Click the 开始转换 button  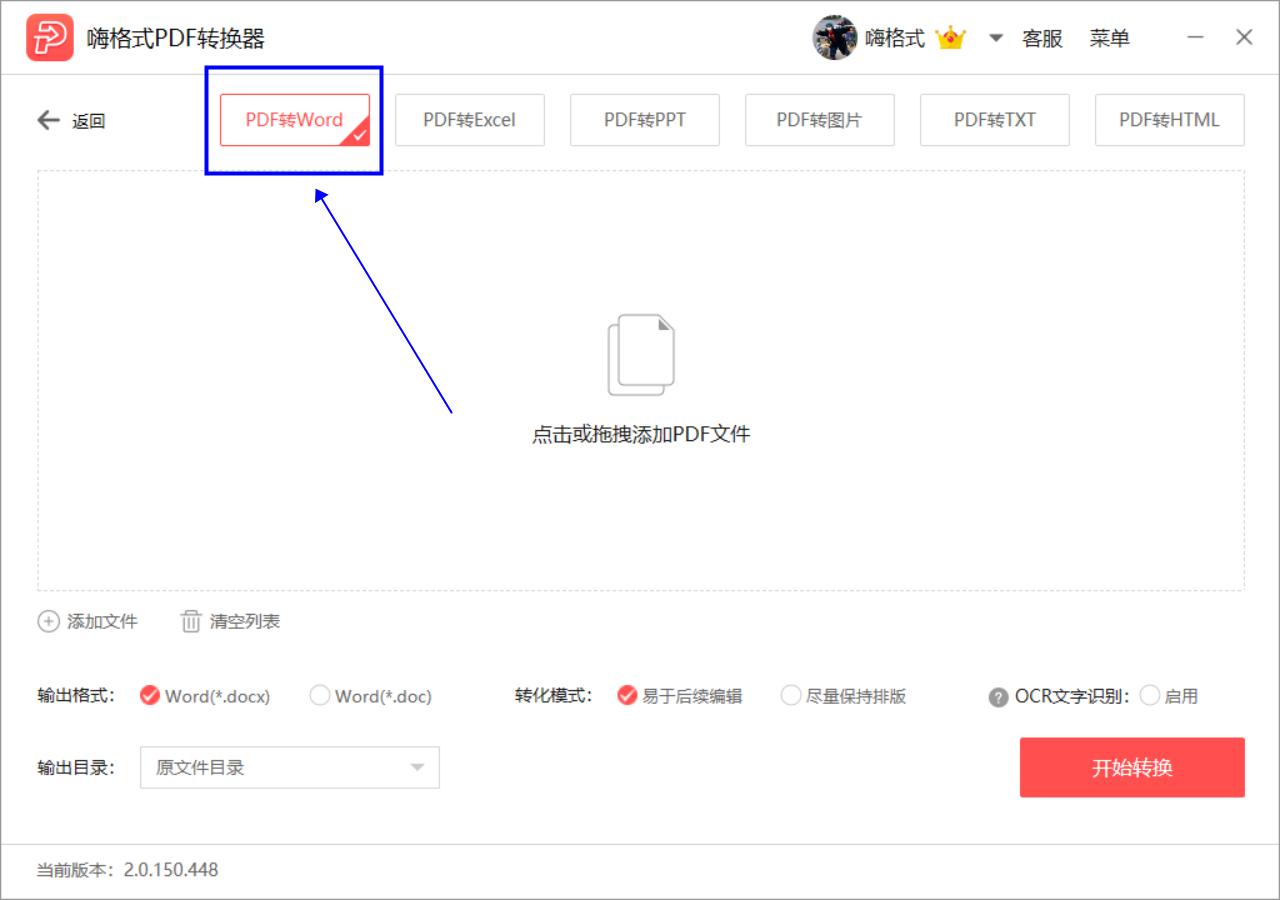1132,768
